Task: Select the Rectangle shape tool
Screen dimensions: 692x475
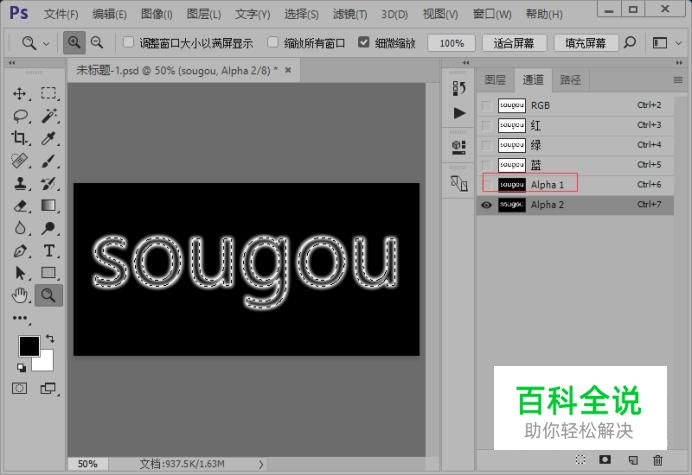Action: tap(49, 273)
